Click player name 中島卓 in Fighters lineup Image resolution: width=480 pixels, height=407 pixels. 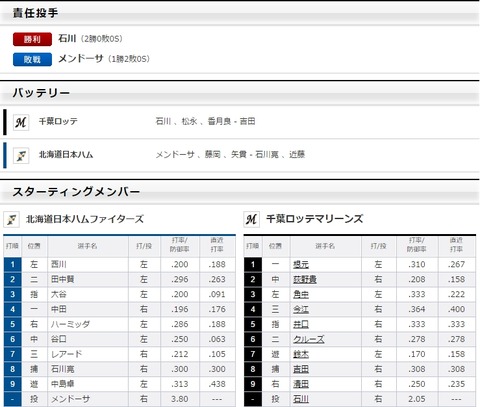(62, 384)
